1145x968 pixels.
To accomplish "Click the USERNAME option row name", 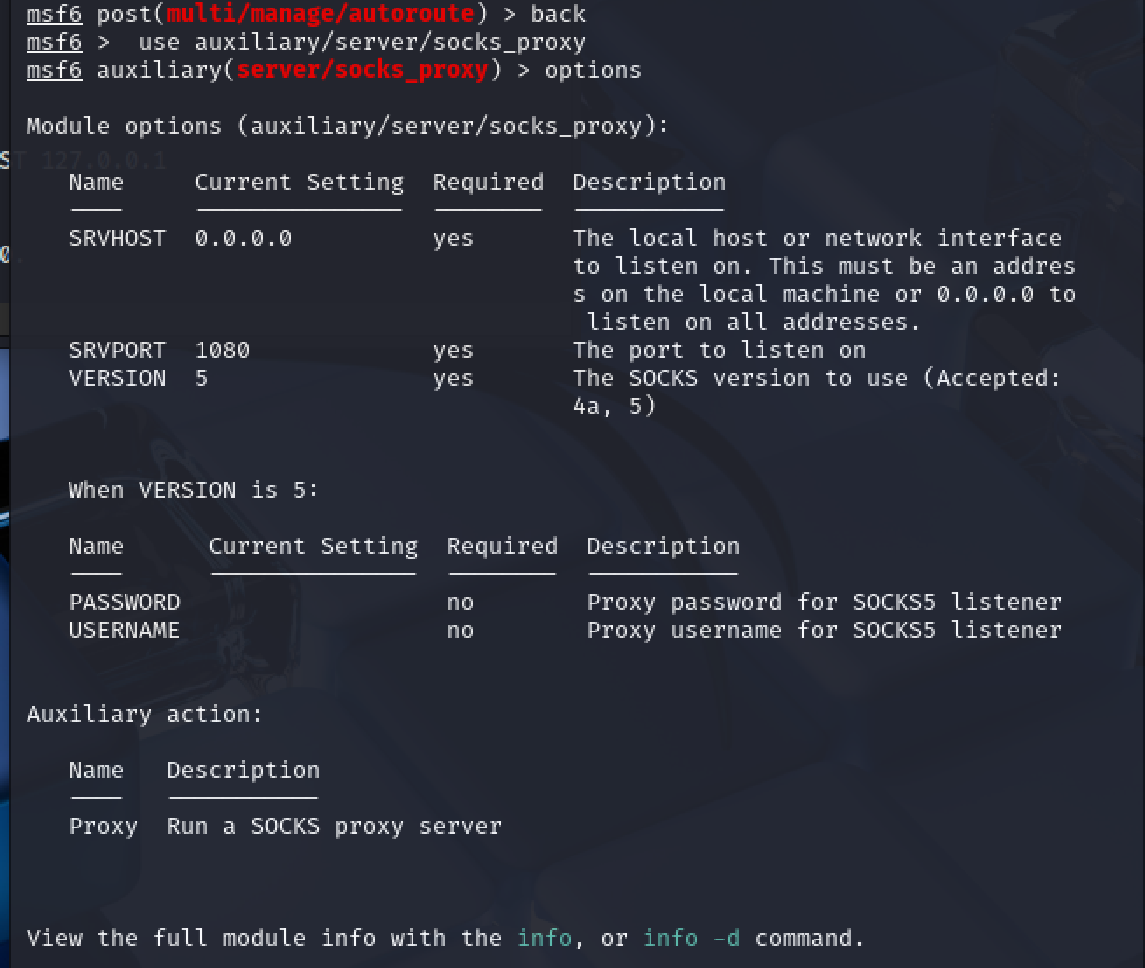I will (x=124, y=630).
